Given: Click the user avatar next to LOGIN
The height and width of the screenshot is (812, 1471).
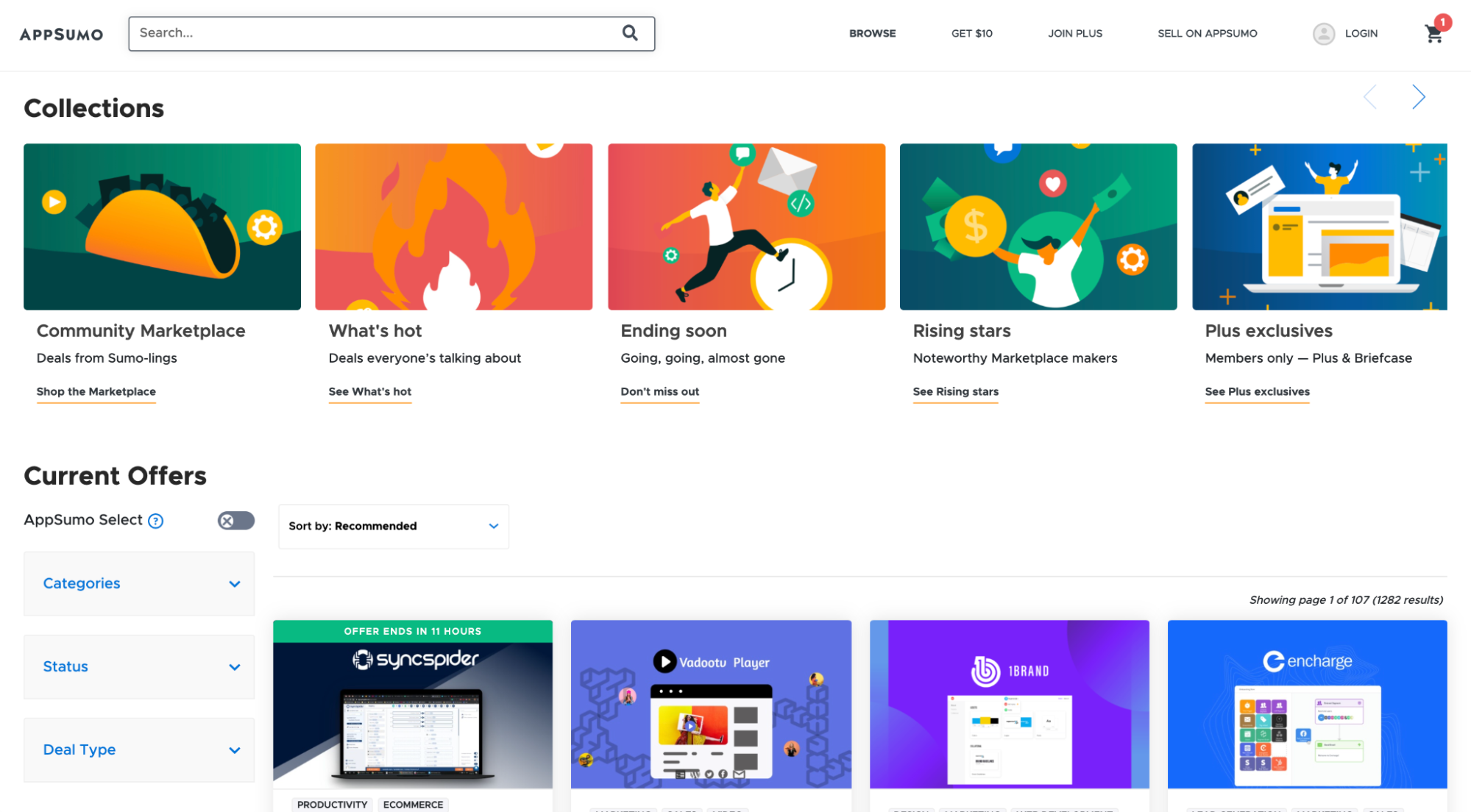Looking at the screenshot, I should 1322,33.
